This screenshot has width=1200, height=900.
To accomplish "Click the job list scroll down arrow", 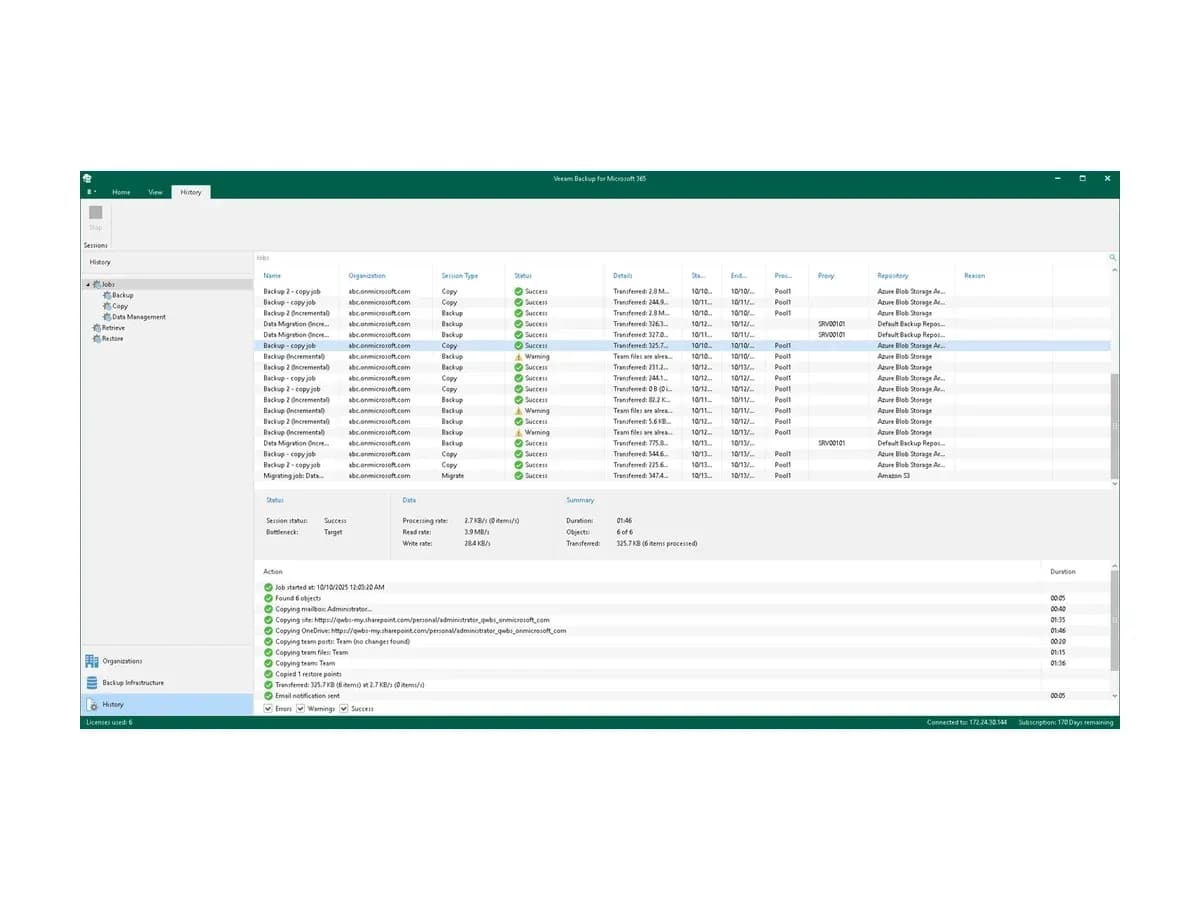I will [1115, 482].
